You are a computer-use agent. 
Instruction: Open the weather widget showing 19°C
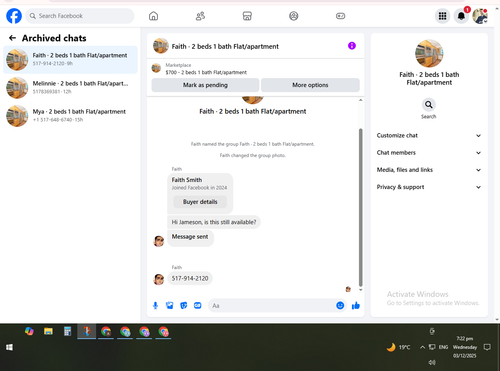398,347
